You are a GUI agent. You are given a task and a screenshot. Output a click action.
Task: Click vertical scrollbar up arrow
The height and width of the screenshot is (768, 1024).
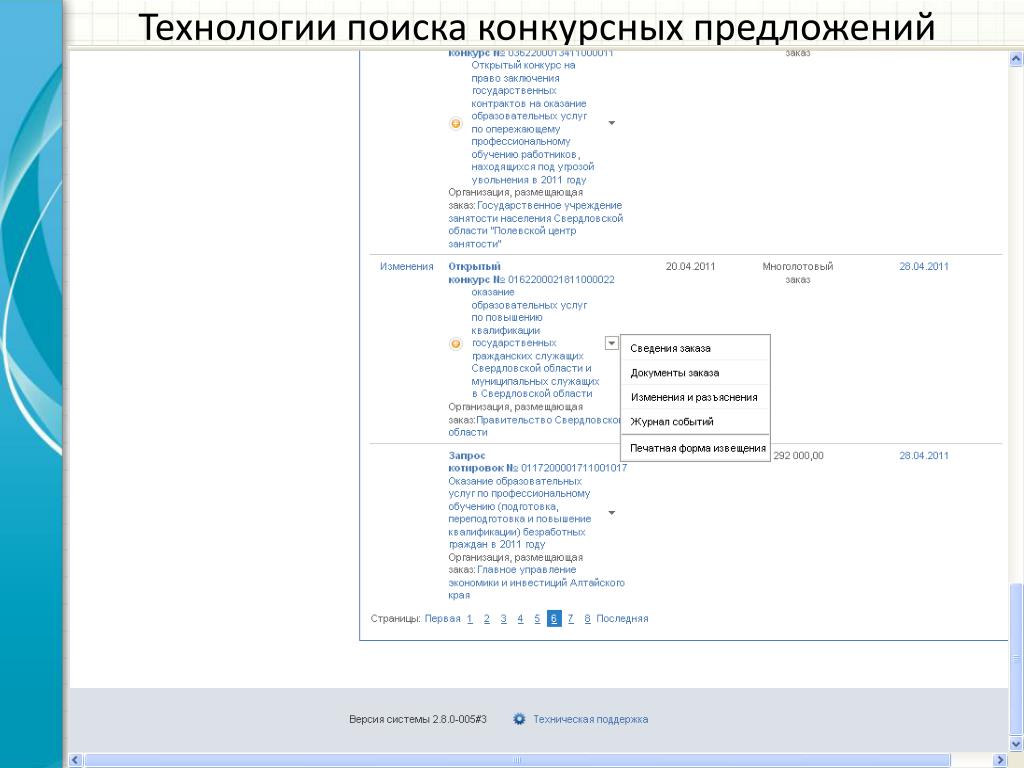click(x=1016, y=59)
